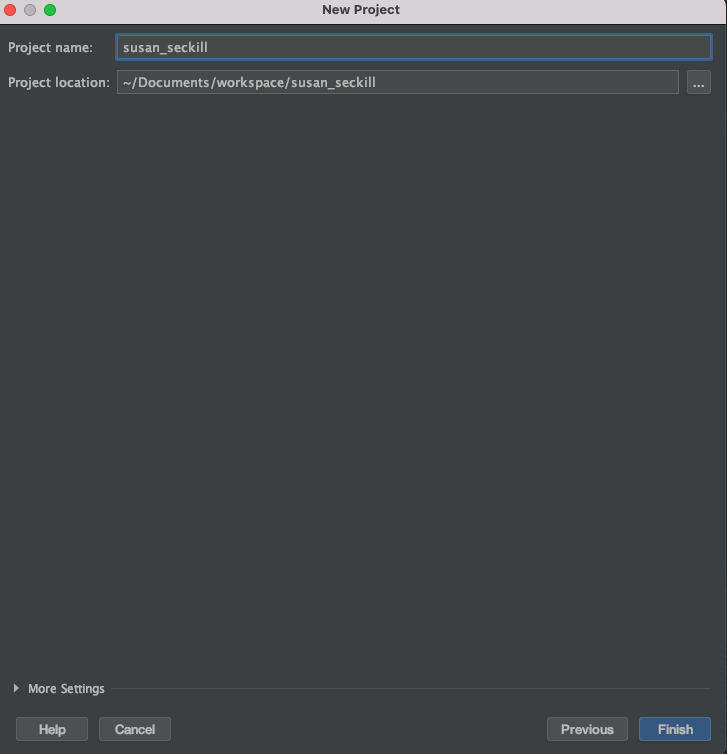Click the separator line beside More Settings
The image size is (727, 754).
pyautogui.click(x=411, y=689)
